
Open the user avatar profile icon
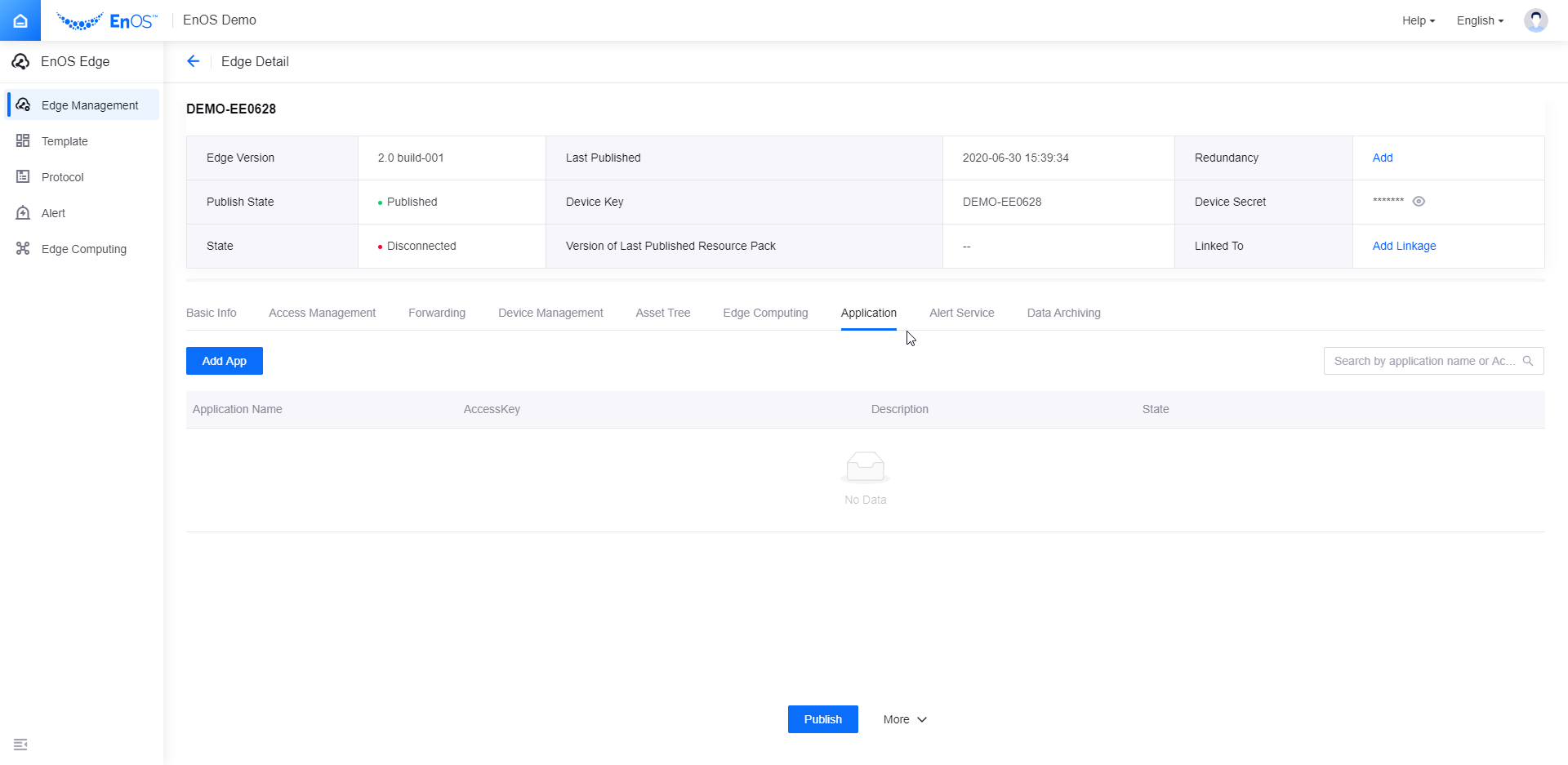coord(1535,20)
